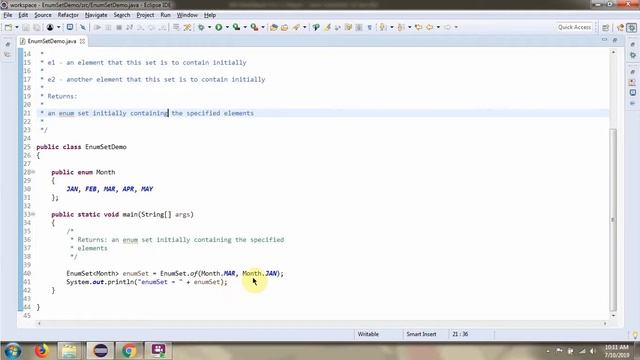Maximize the editor area

pos(615,40)
